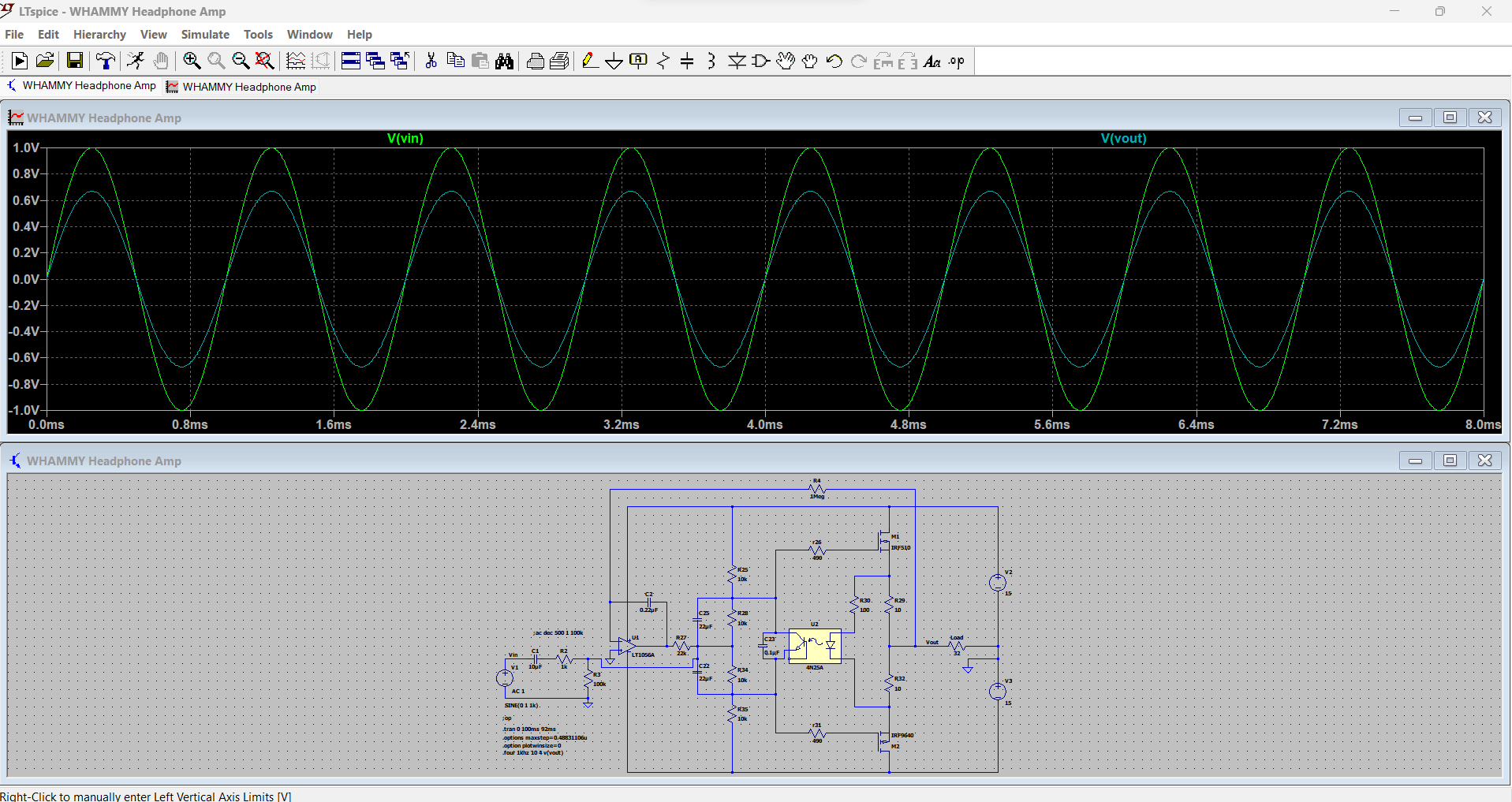Select the move open-hand tool
This screenshot has height=802, width=1512.
click(x=786, y=61)
